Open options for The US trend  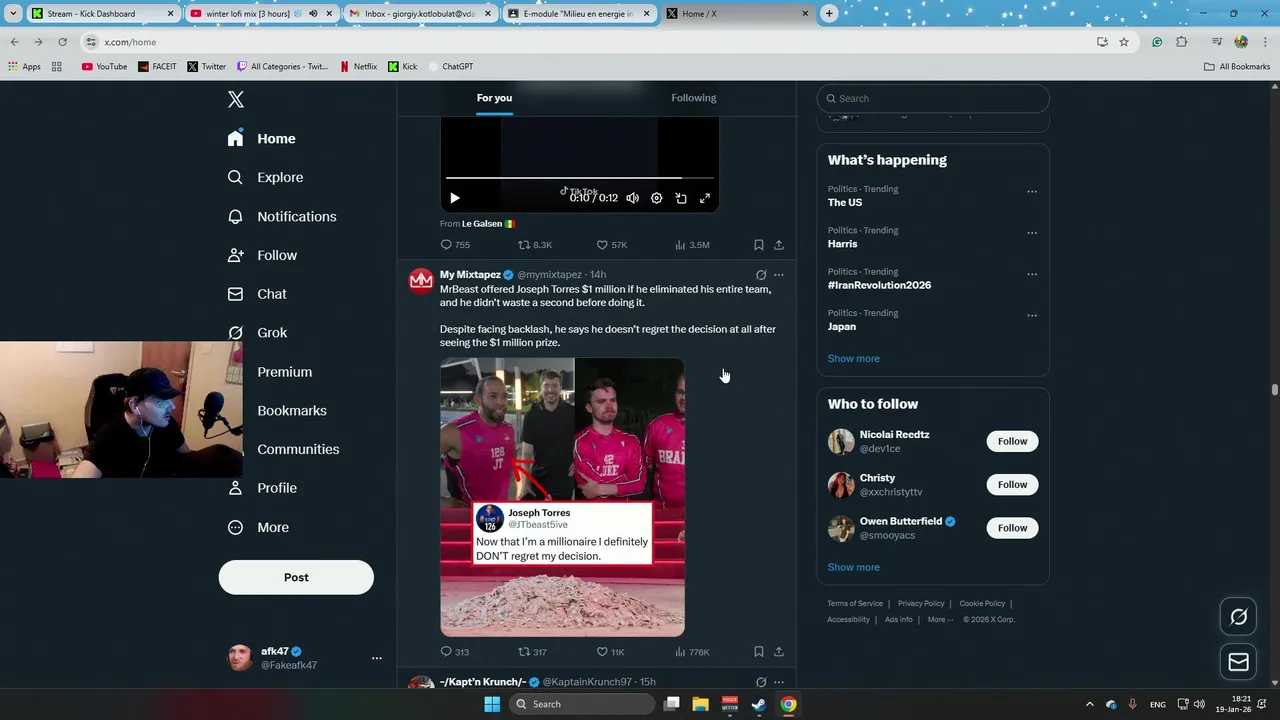pos(1032,191)
